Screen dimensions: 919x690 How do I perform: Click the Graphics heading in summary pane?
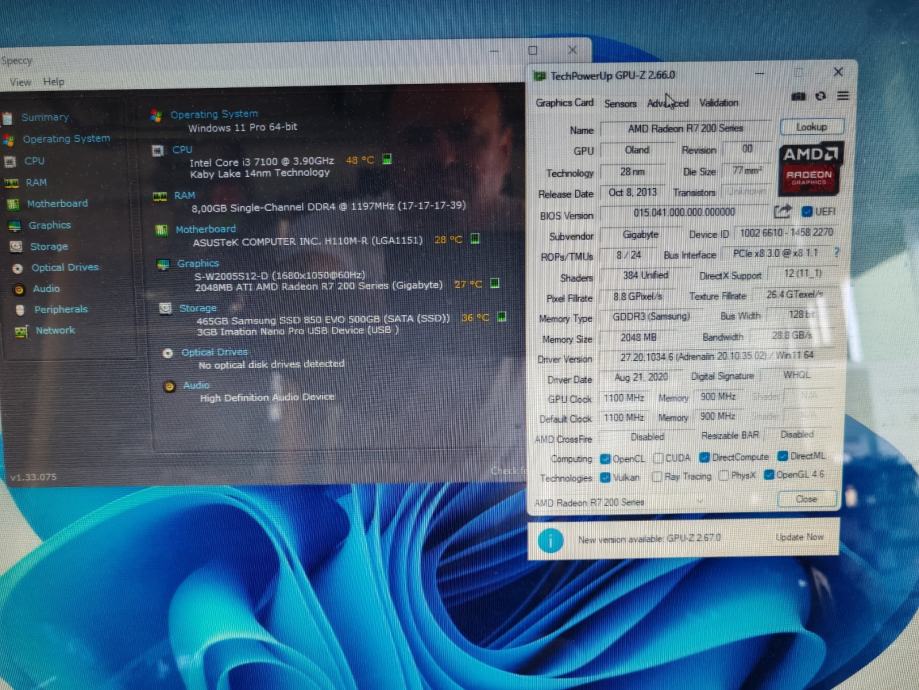[x=198, y=264]
